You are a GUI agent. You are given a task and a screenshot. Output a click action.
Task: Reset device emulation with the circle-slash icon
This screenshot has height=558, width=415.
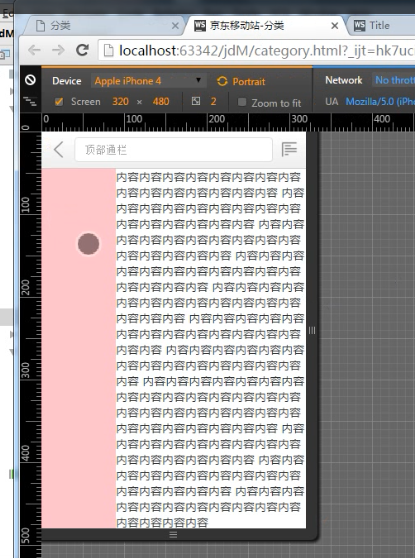[x=30, y=80]
